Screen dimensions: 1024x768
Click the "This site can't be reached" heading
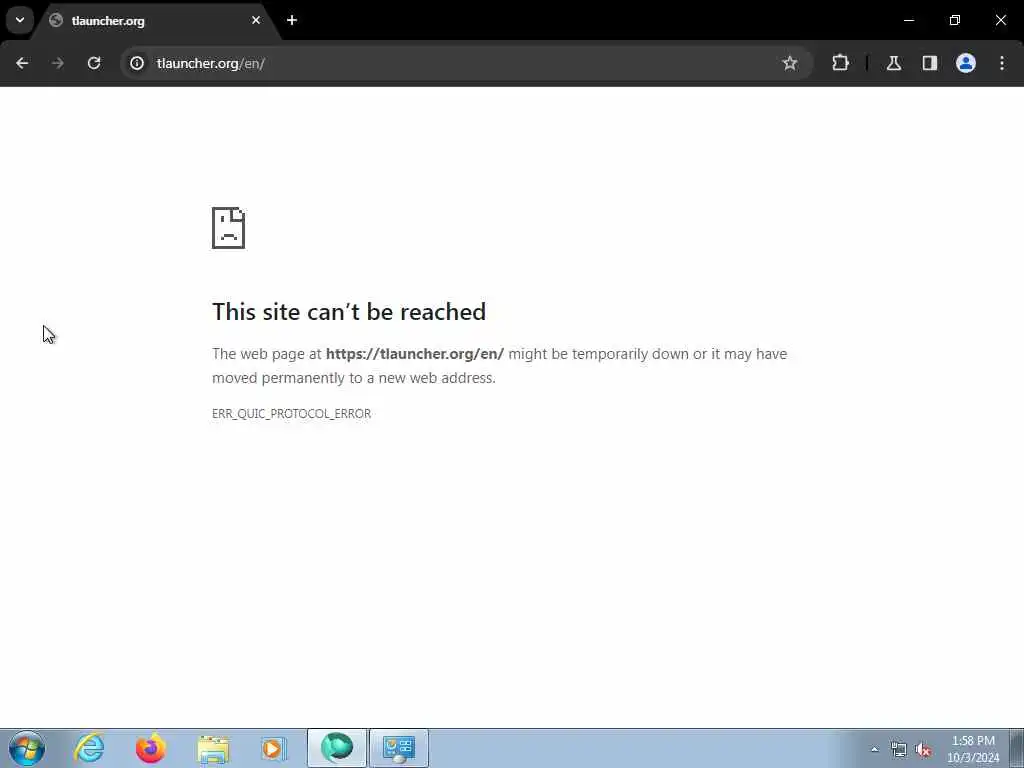349,312
